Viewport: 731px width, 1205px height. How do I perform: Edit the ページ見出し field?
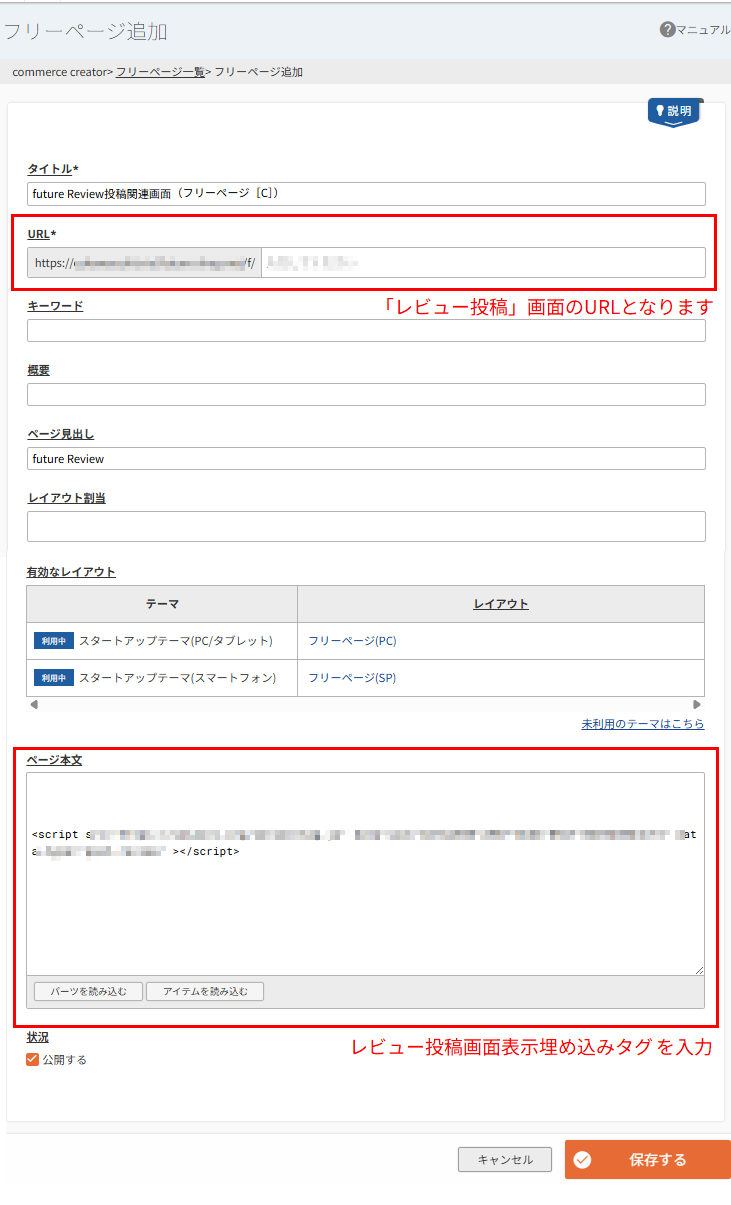tap(366, 458)
